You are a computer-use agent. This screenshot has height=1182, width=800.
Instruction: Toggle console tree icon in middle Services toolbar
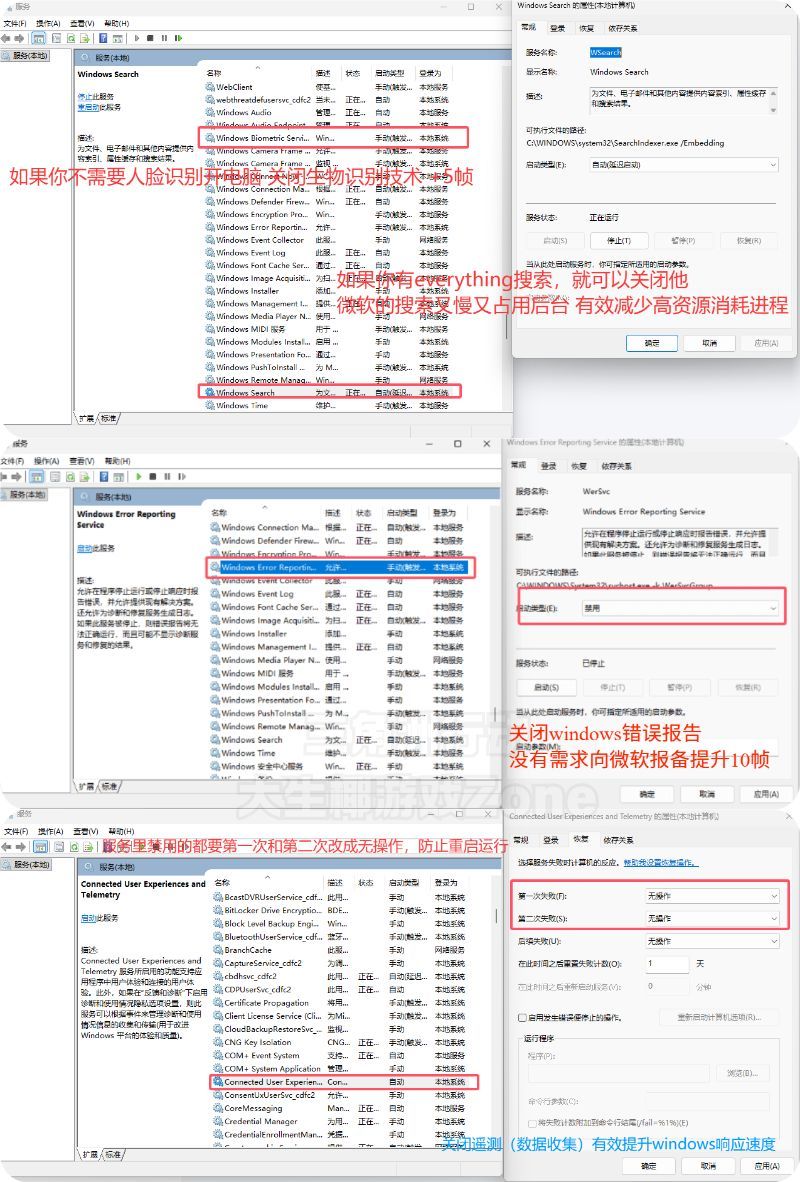click(37, 476)
